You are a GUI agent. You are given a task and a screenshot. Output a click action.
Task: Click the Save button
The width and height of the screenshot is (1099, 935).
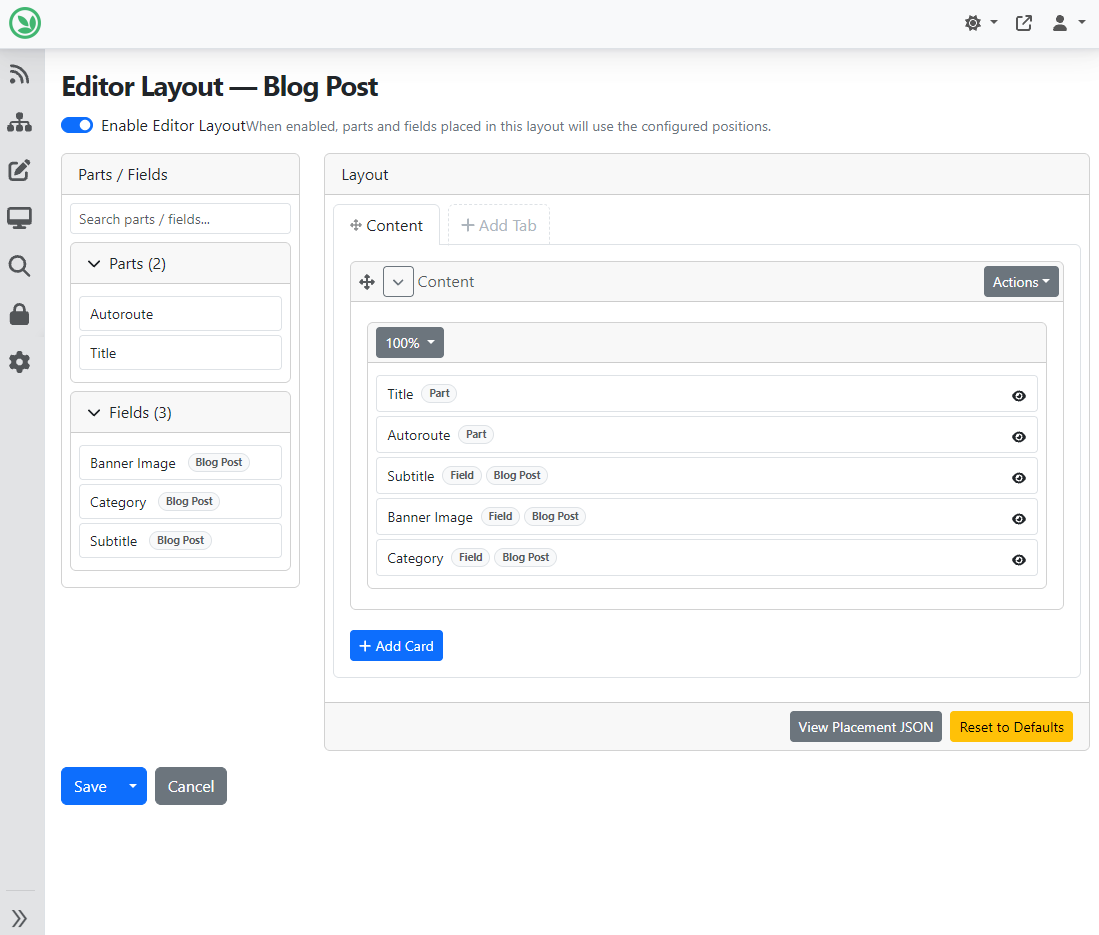coord(90,786)
